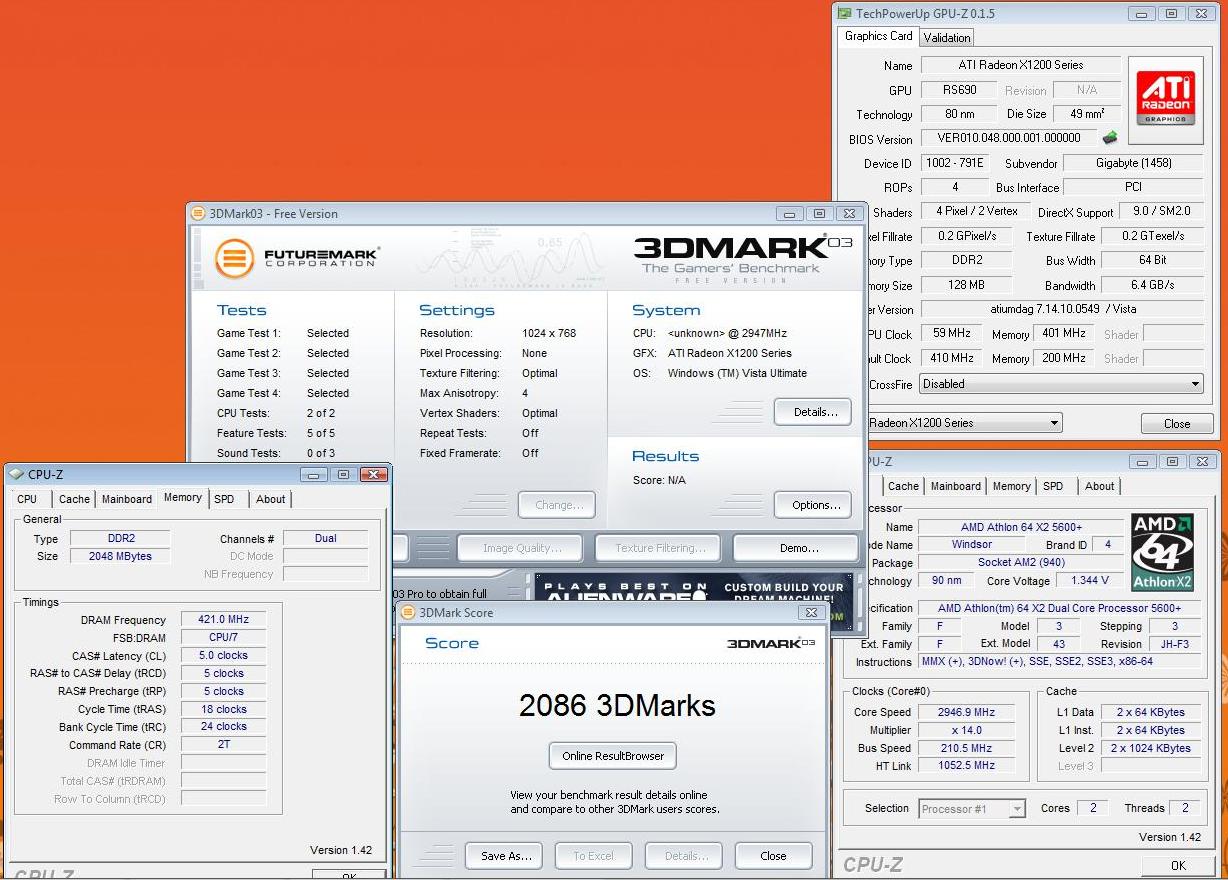The width and height of the screenshot is (1228, 880).
Task: Click the Futuremark Corporation logo
Action: click(x=298, y=258)
